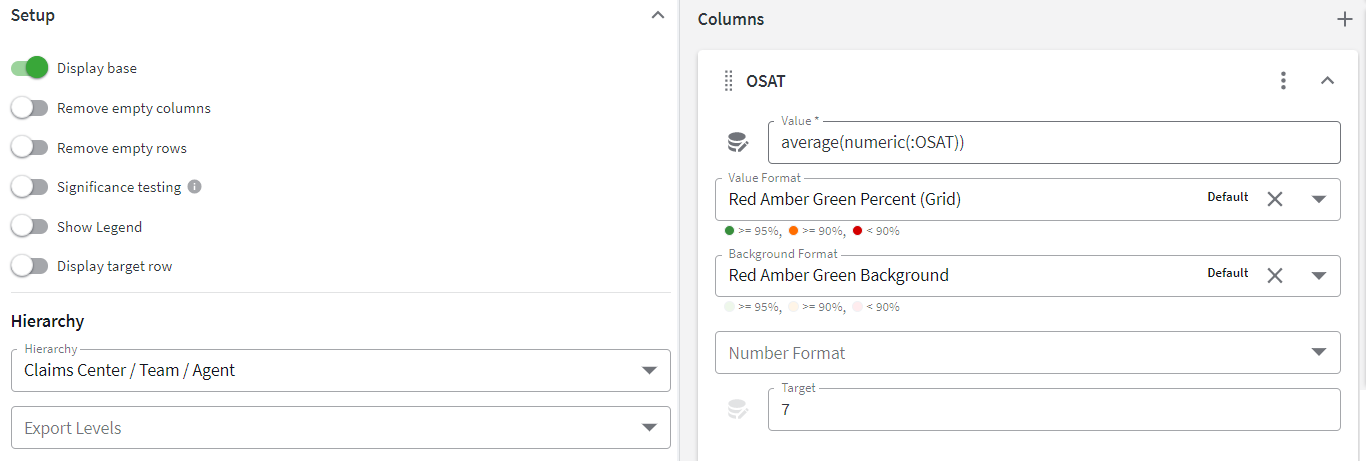Add a new column with plus icon
The image size is (1366, 465).
1345,19
